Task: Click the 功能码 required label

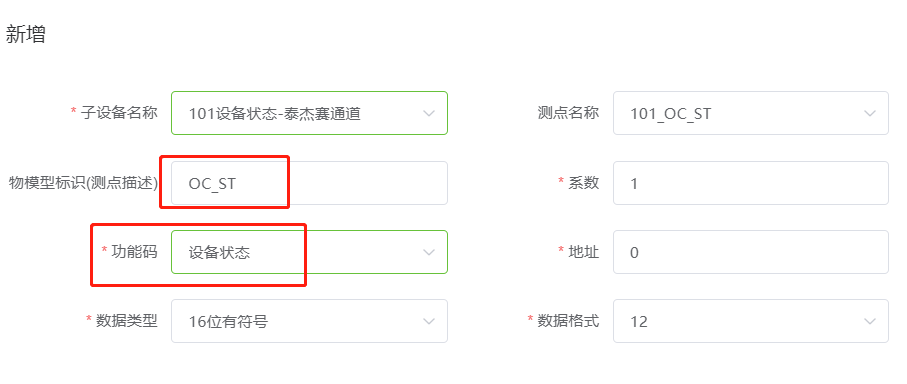Action: tap(134, 251)
